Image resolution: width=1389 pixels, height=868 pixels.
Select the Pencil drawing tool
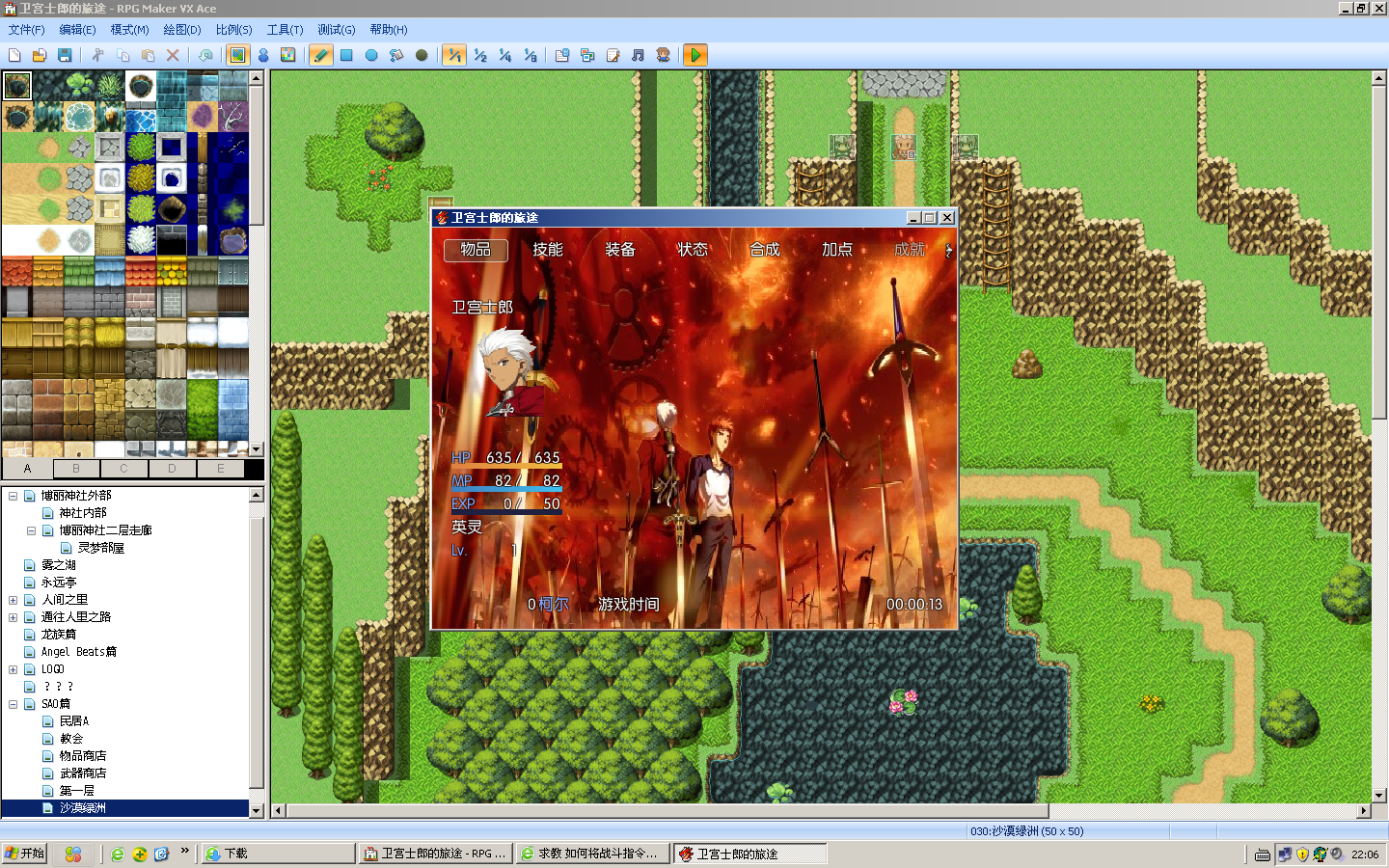[x=321, y=55]
